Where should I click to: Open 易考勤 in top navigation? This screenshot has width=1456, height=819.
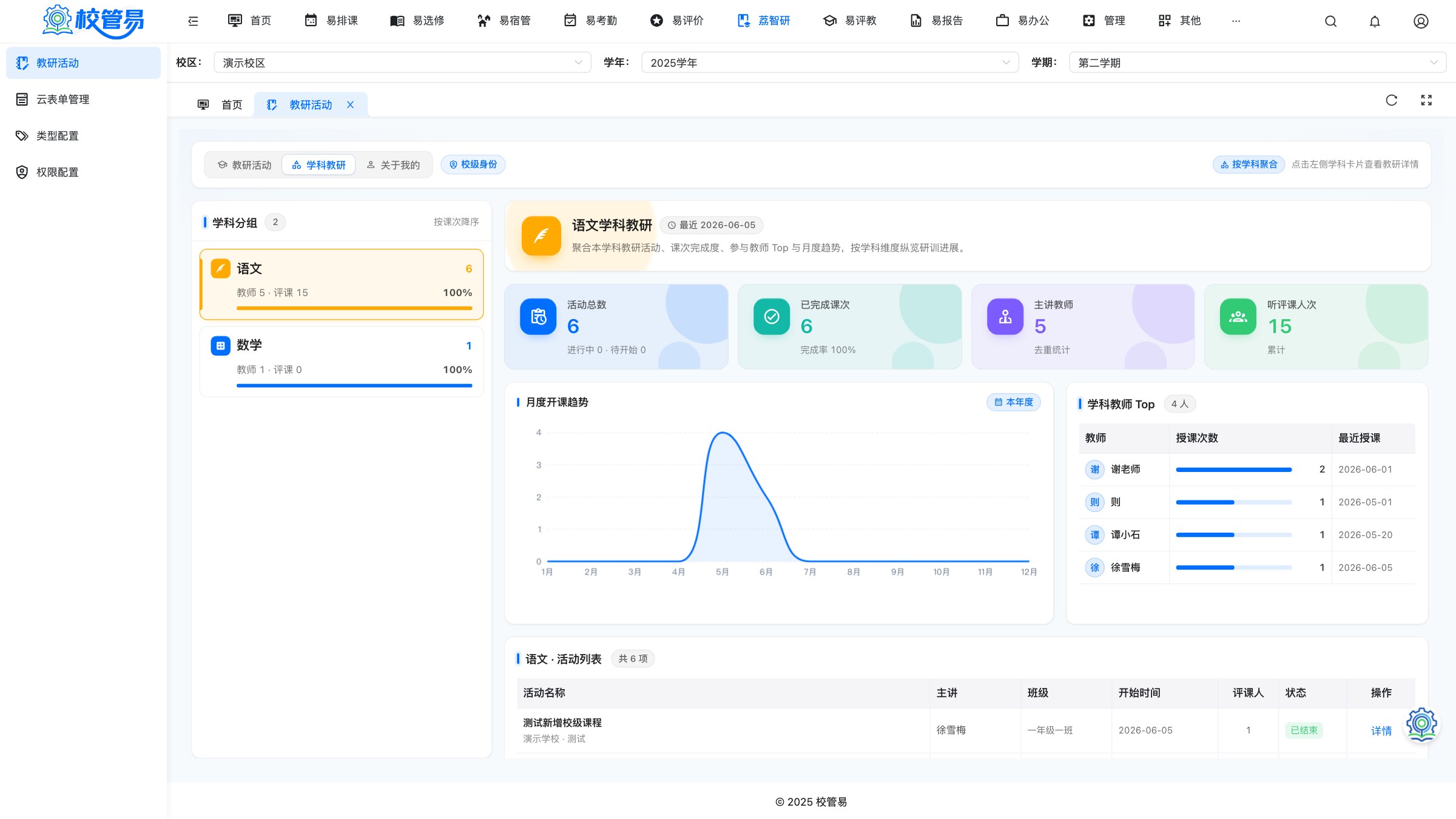(x=590, y=21)
